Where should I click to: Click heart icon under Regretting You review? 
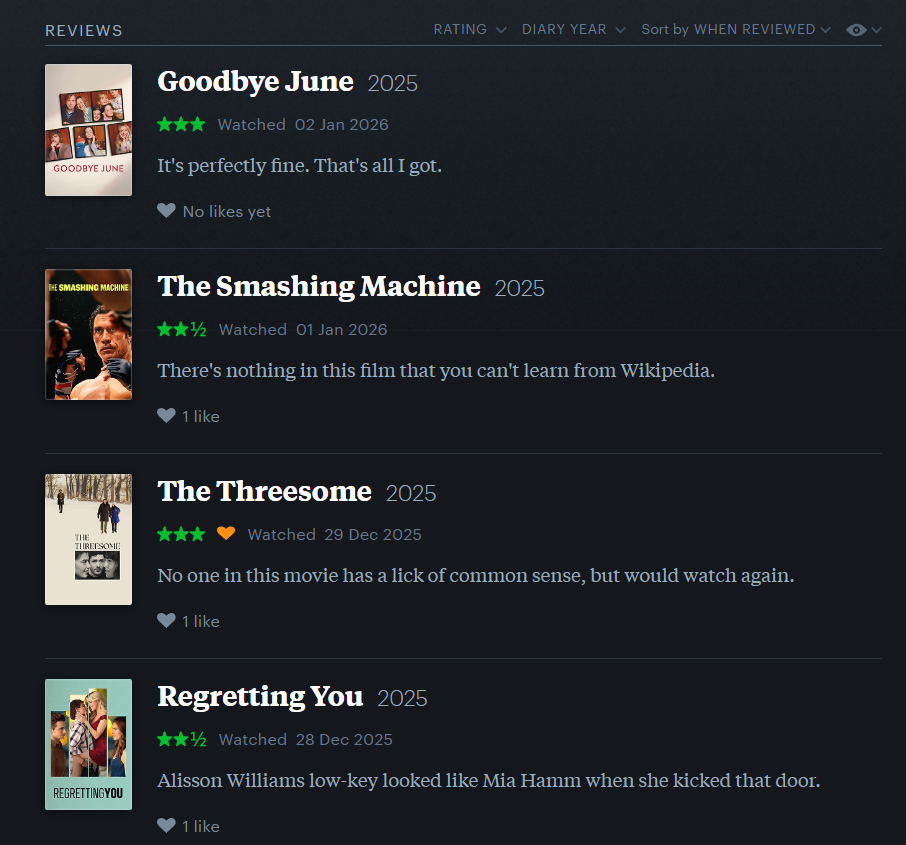[166, 826]
